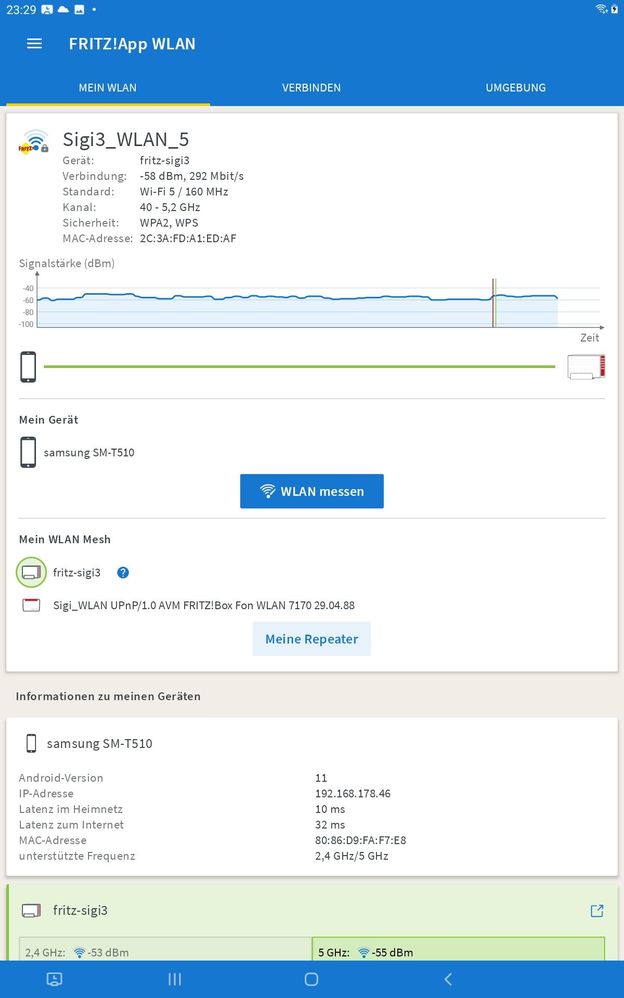Image resolution: width=624 pixels, height=998 pixels.
Task: Tap the FRITZ!Box router icon beside the connection line
Action: [586, 367]
